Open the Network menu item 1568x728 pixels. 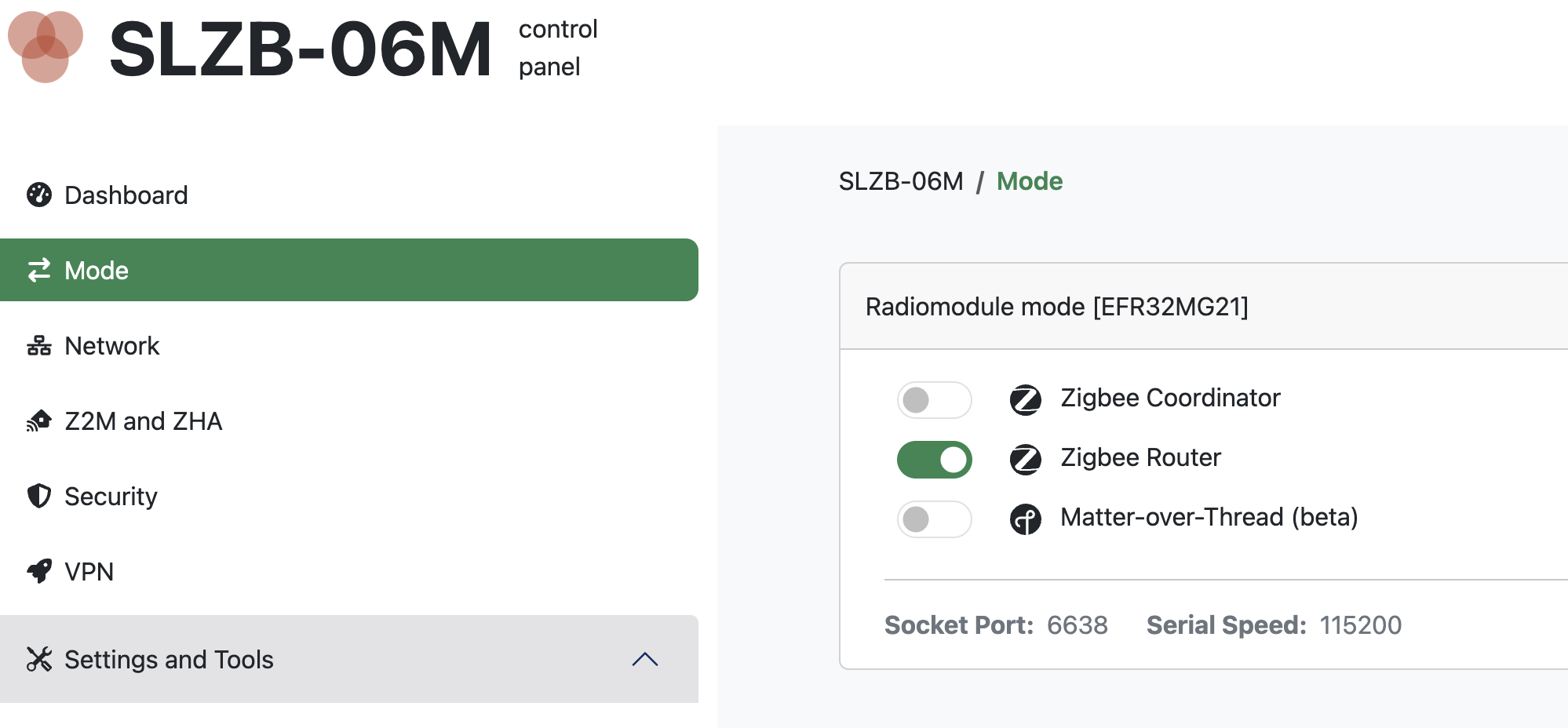point(349,345)
